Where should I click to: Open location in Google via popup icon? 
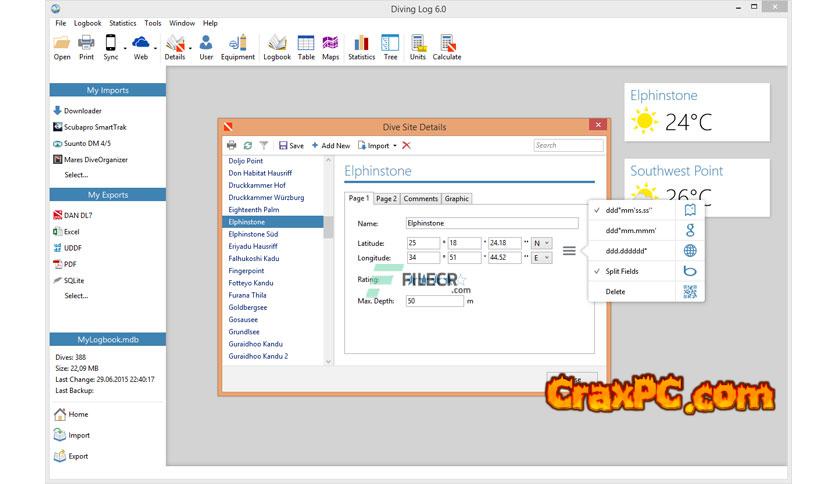click(x=690, y=231)
